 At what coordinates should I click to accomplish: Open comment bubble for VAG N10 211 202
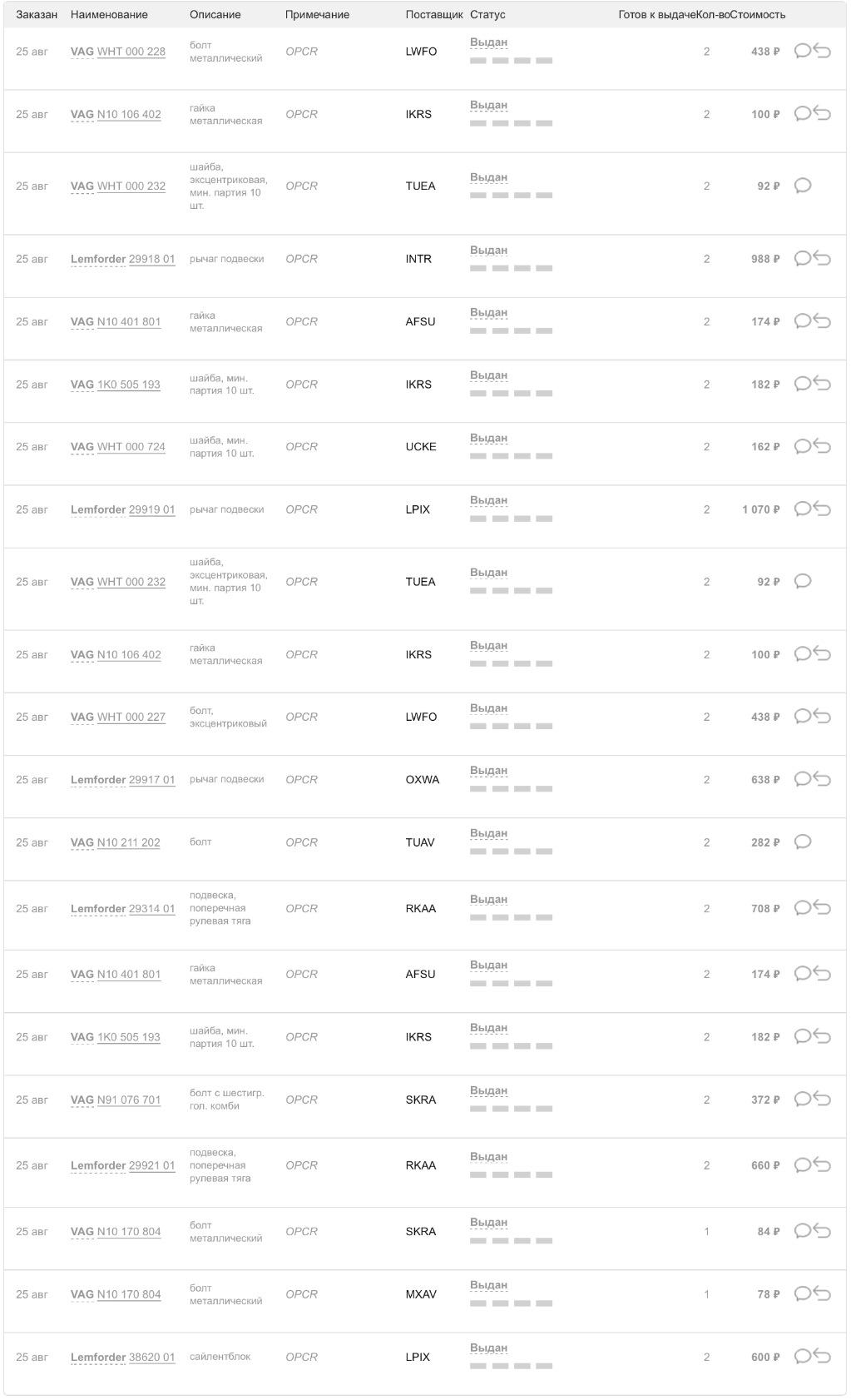802,842
